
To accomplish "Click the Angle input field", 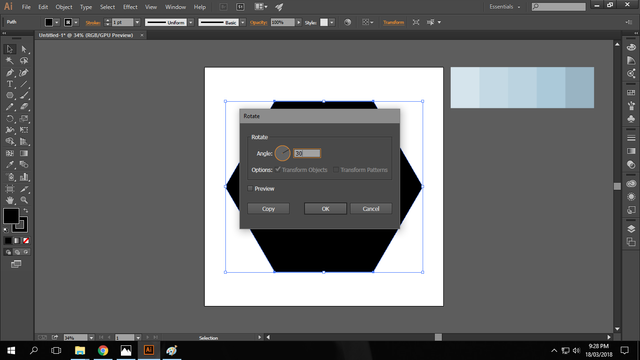I will (307, 153).
